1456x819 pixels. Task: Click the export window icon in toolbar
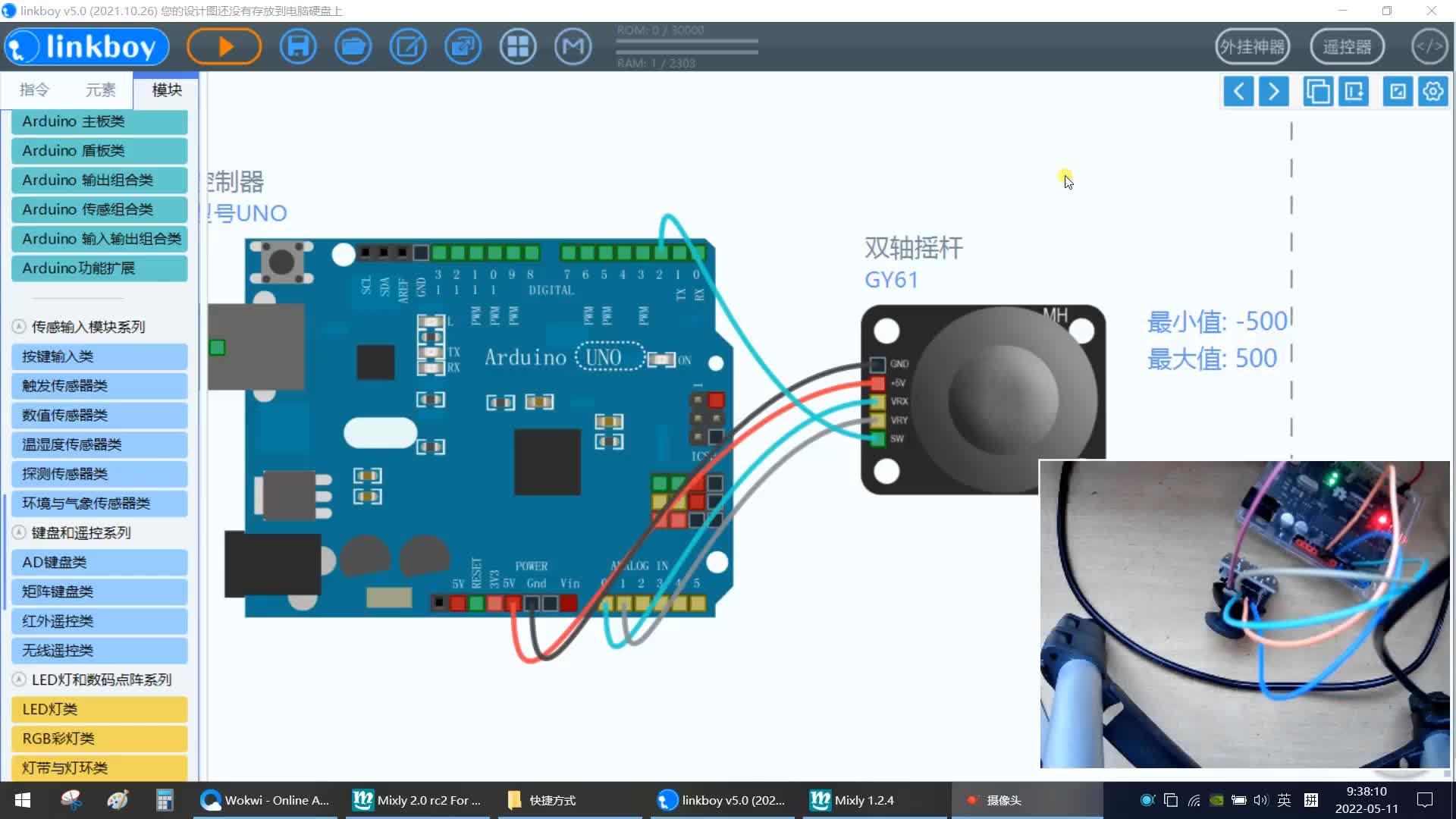[463, 46]
